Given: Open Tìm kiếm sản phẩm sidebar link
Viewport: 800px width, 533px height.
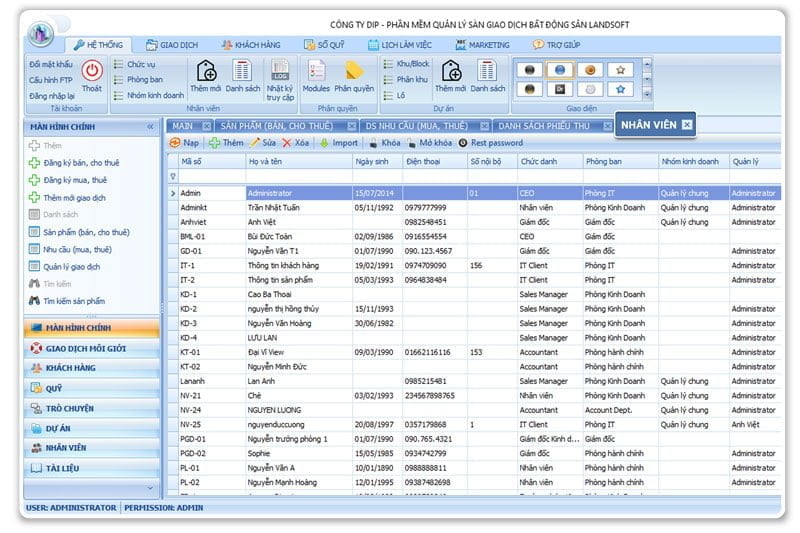Looking at the screenshot, I should pos(74,301).
